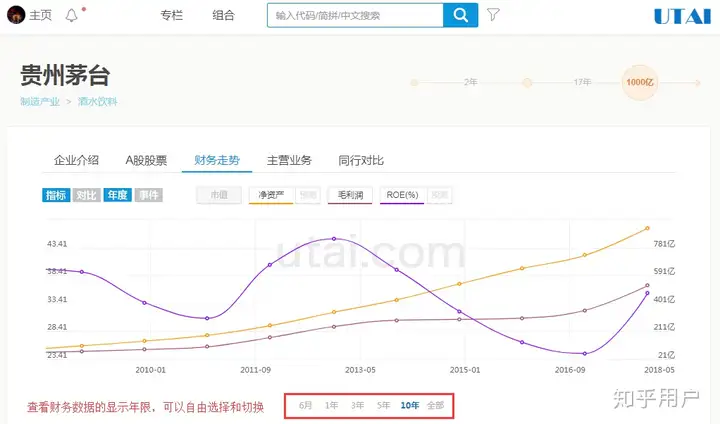Switch to the A股股票 tab

coord(146,160)
